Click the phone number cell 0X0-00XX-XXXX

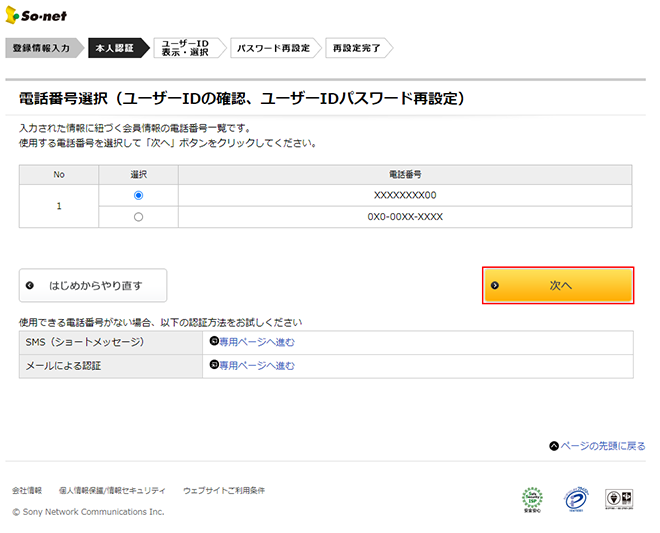(405, 216)
